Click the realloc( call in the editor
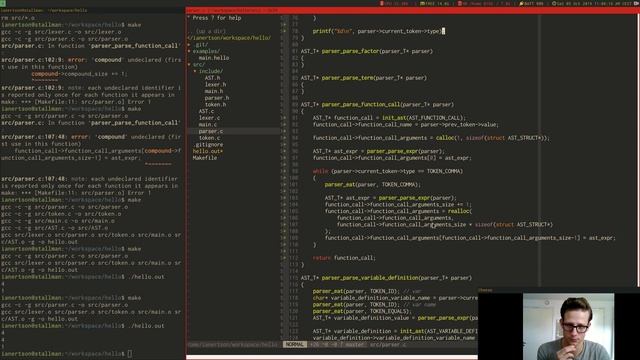The height and width of the screenshot is (360, 640). pos(460,211)
